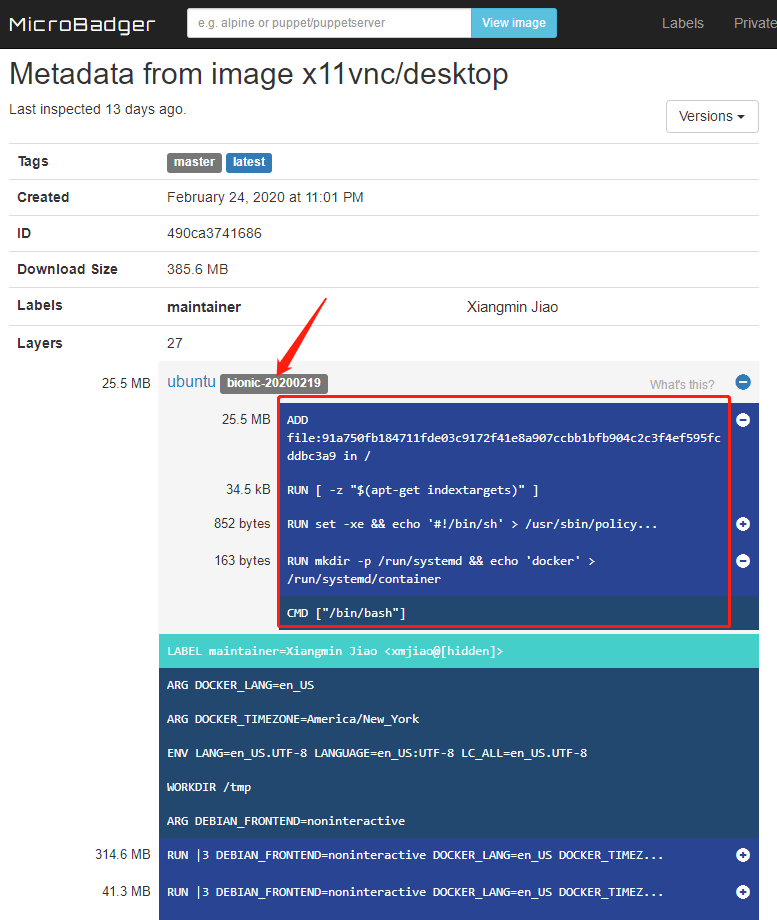Viewport: 777px width, 920px height.
Task: Collapse the ADD file layer command
Action: (743, 420)
